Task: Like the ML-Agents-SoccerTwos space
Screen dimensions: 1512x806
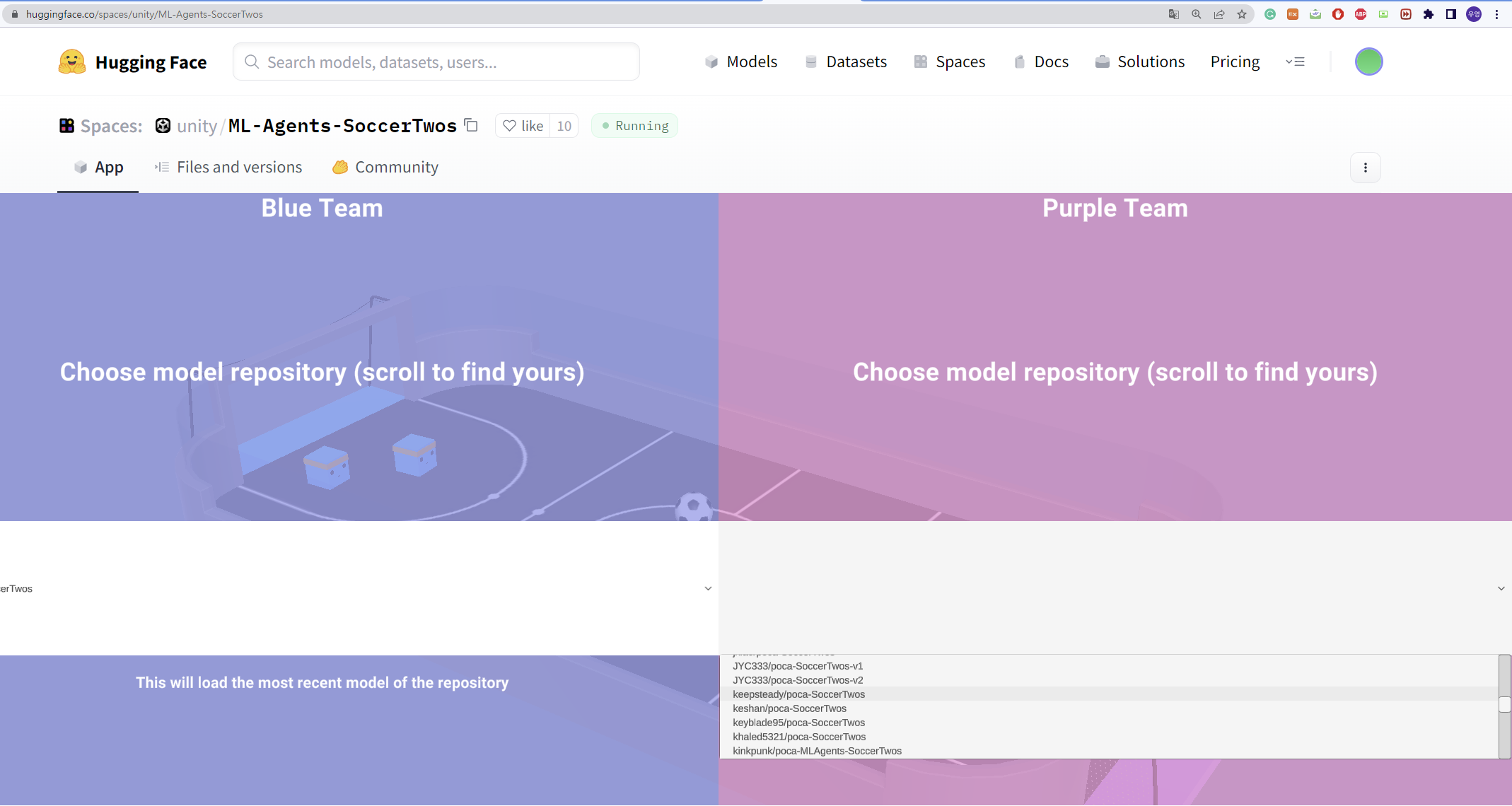Action: (x=523, y=126)
